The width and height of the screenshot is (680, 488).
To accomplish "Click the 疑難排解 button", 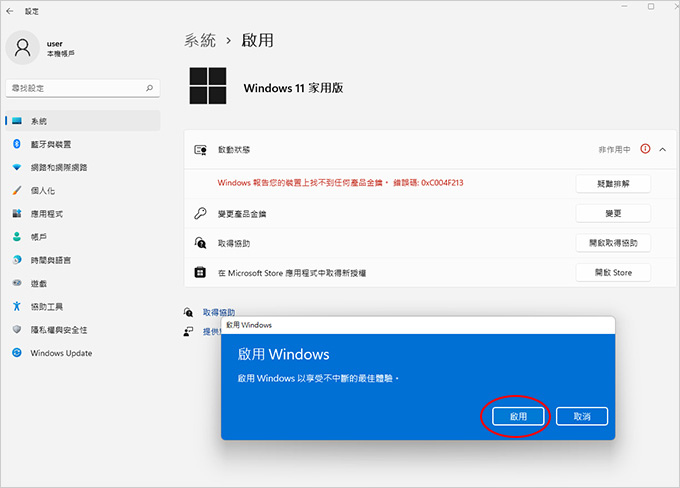I will (x=613, y=183).
